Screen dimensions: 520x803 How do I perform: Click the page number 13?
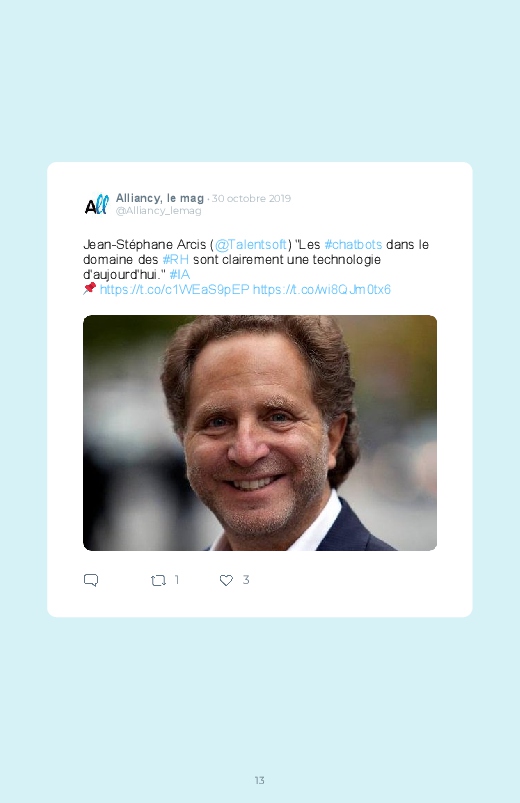tap(260, 780)
